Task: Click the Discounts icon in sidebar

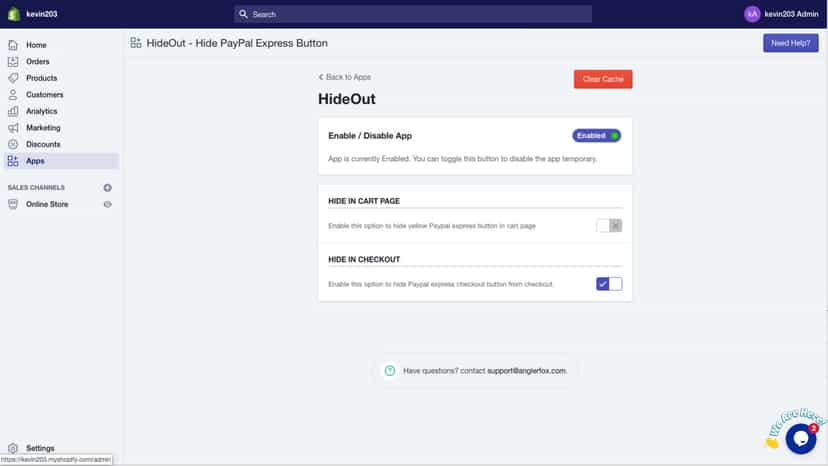Action: click(x=13, y=144)
